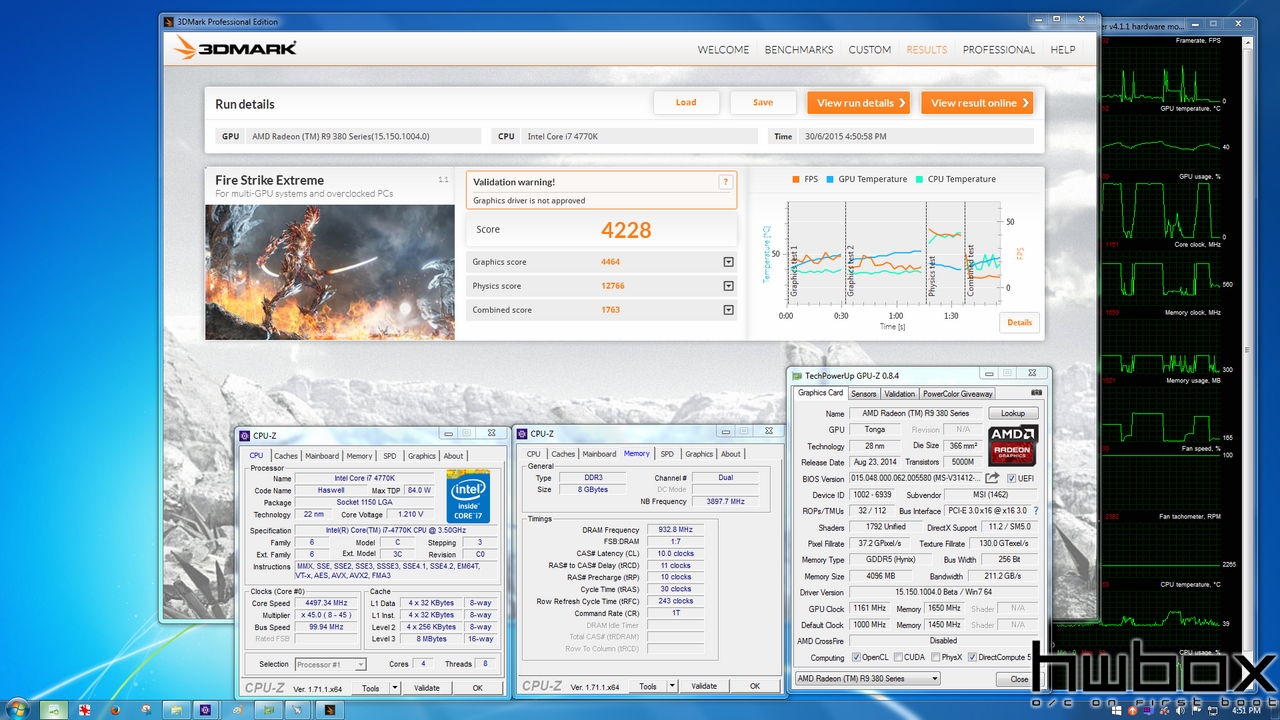Switch to 3DMark orange taskbar icon
The width and height of the screenshot is (1280, 720).
[329, 709]
